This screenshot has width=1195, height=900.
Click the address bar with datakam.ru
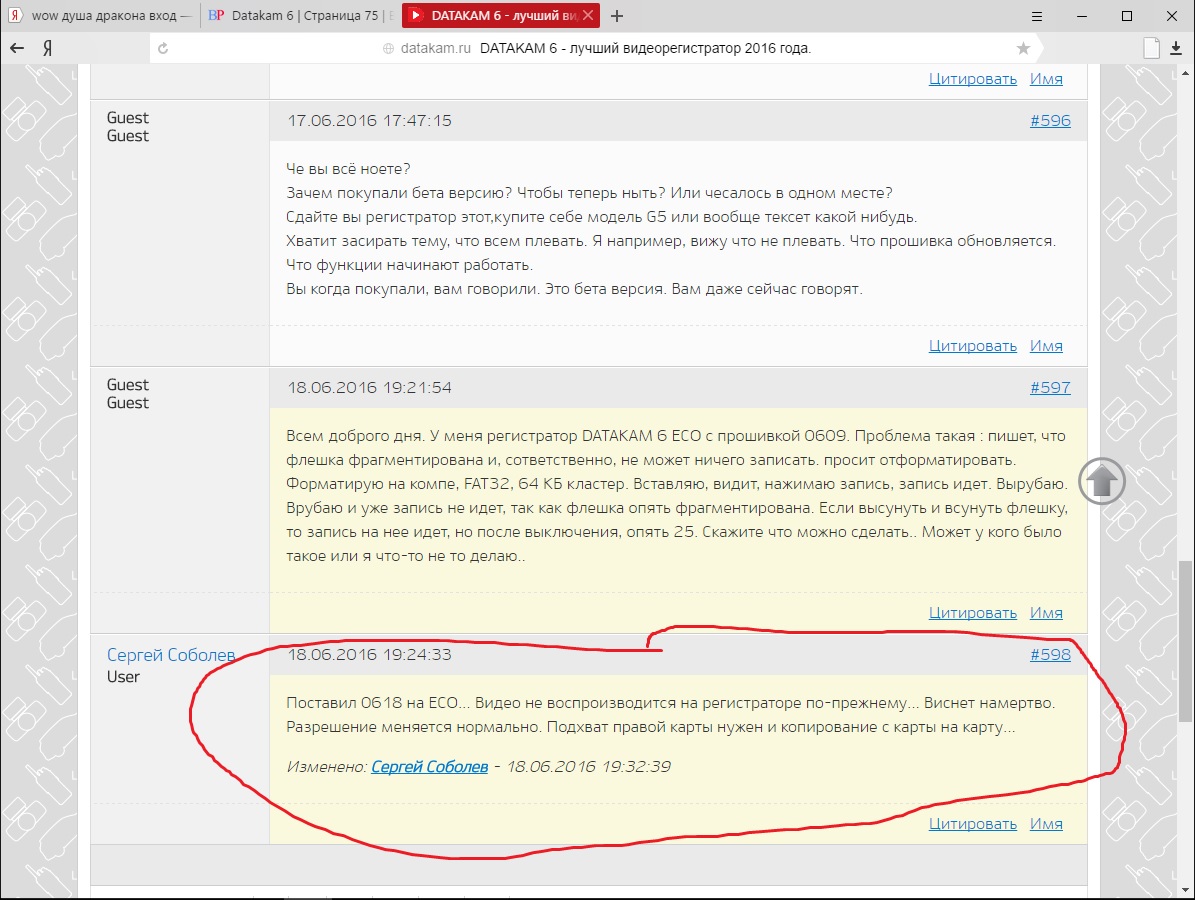click(x=596, y=48)
